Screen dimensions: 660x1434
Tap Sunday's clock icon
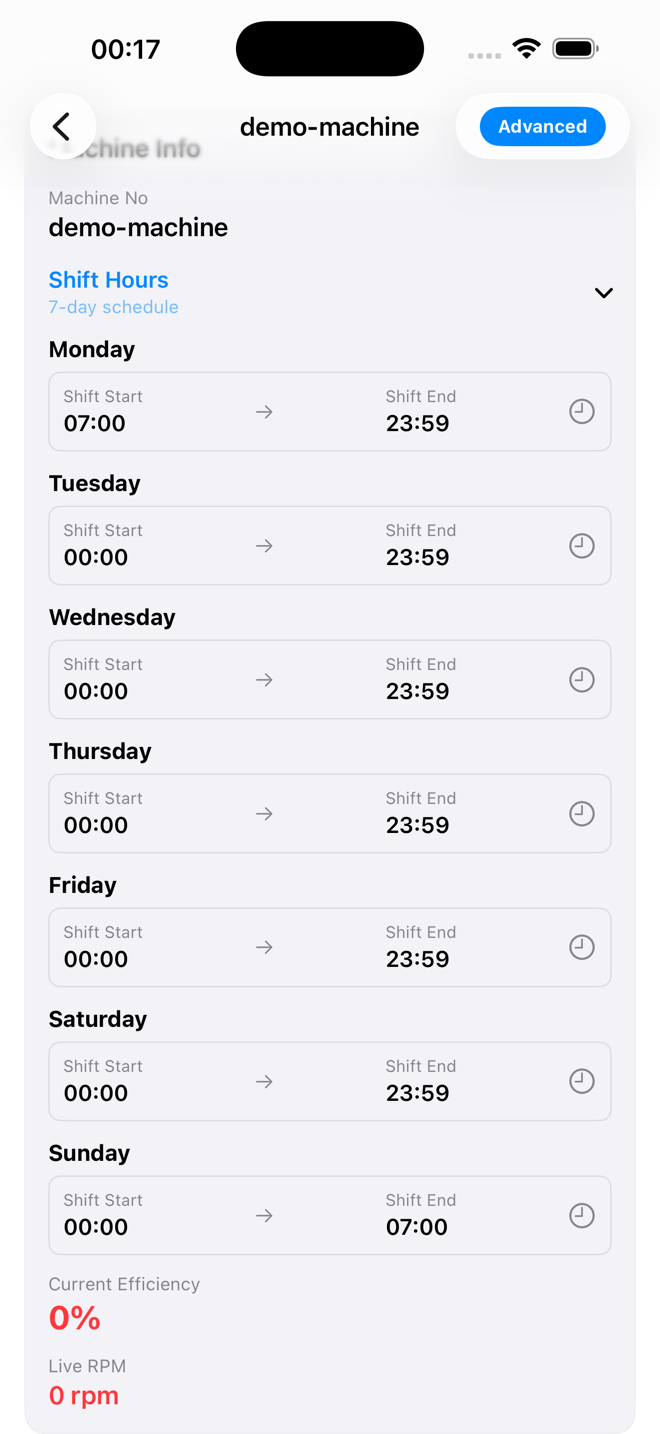pos(582,1215)
